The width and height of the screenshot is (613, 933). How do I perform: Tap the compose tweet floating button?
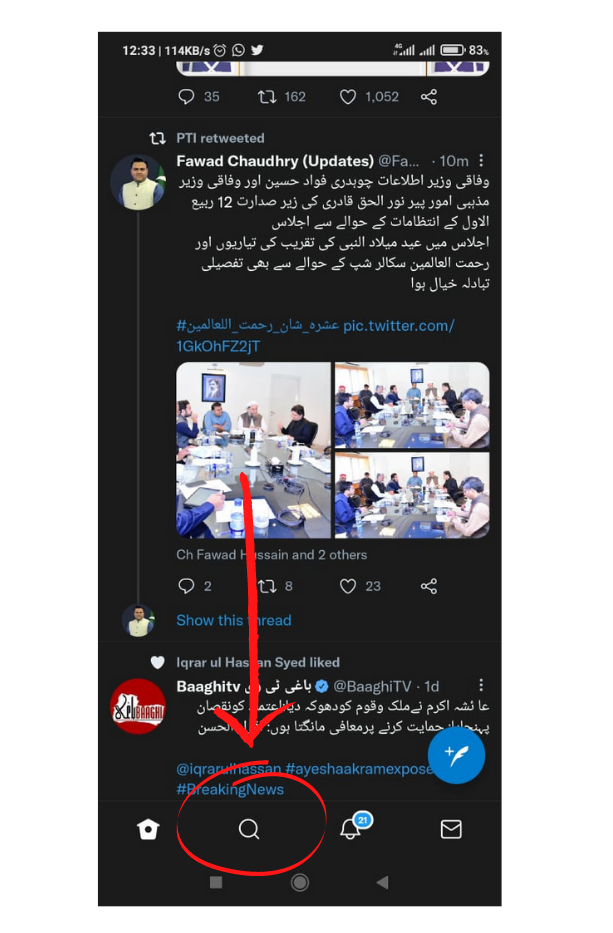click(456, 755)
